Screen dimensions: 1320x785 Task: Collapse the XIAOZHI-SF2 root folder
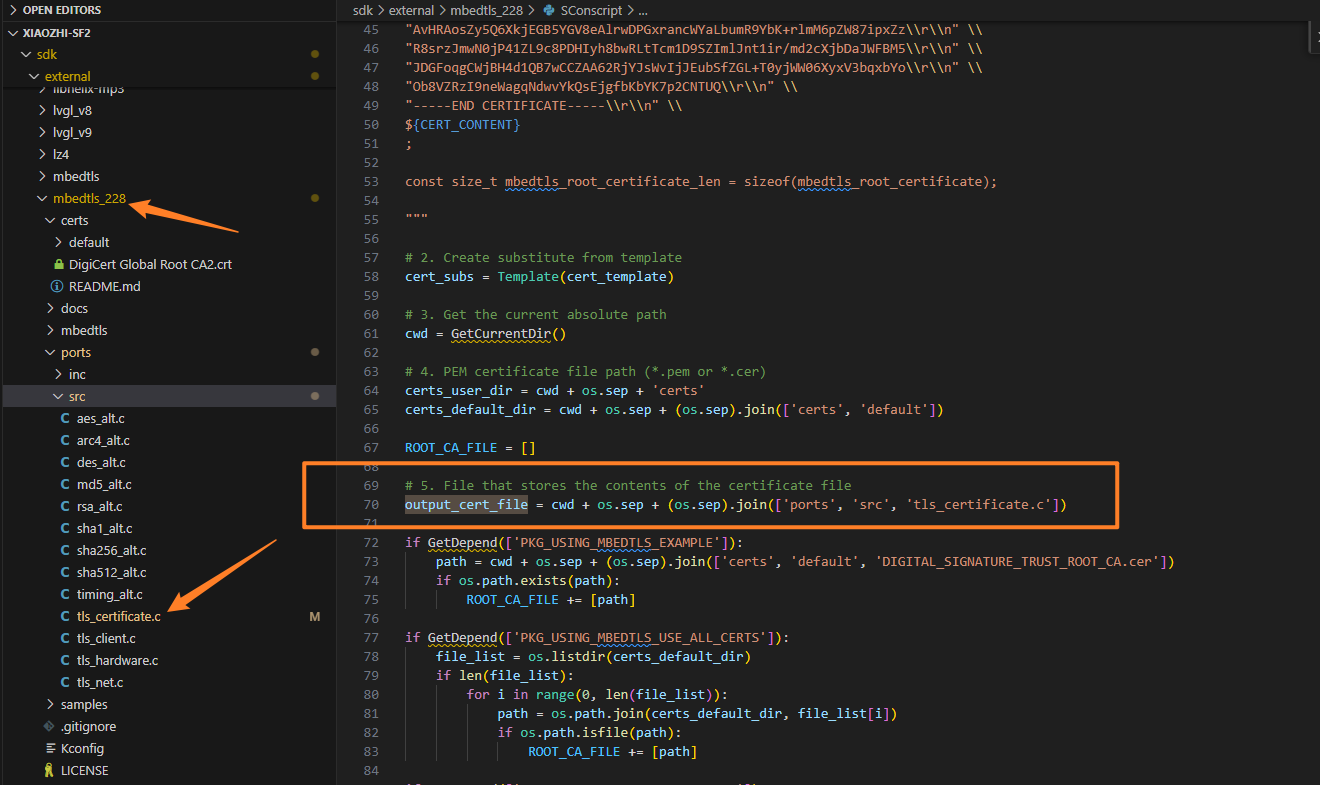click(12, 32)
